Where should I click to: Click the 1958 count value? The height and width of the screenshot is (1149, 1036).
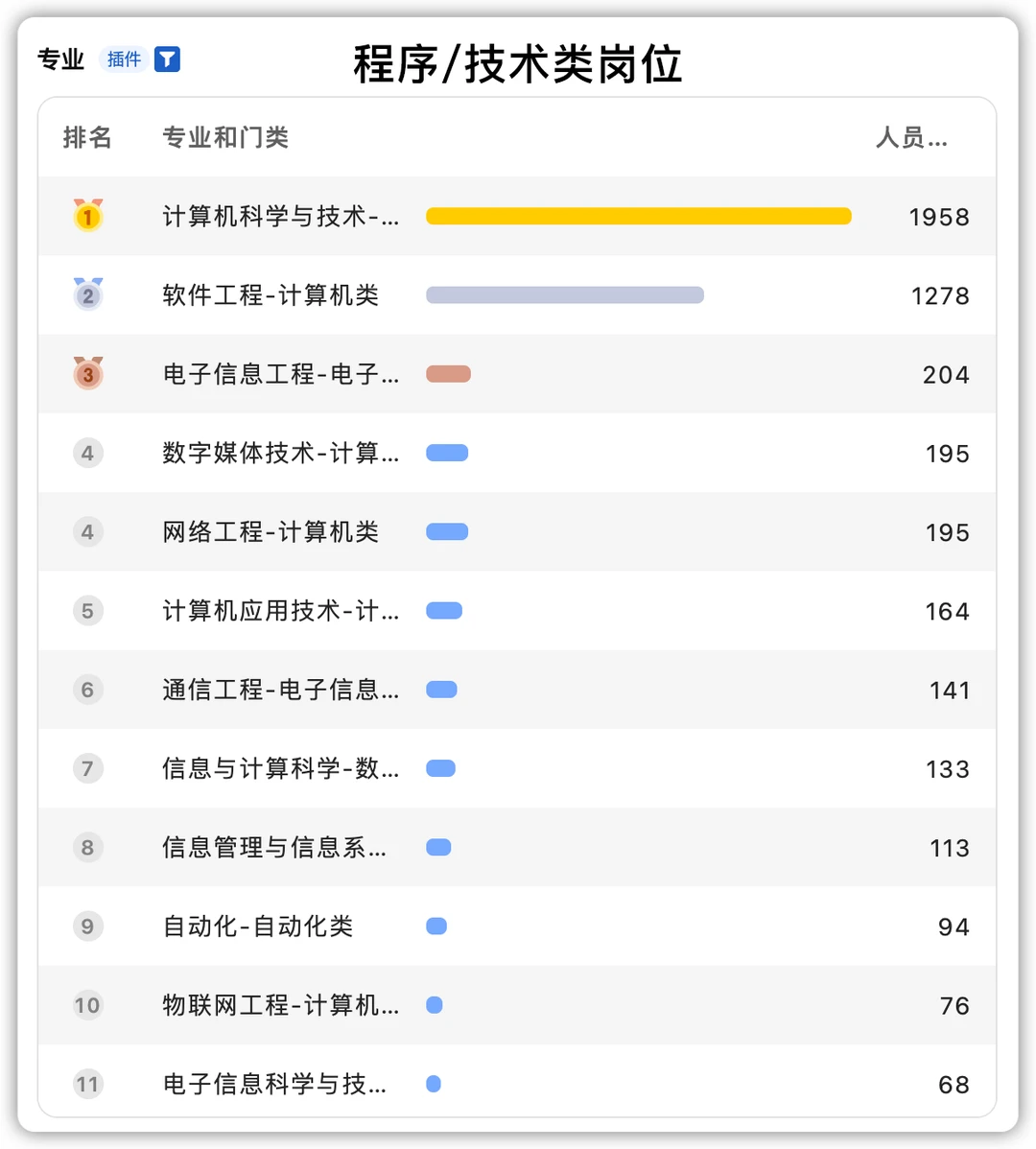pos(938,217)
